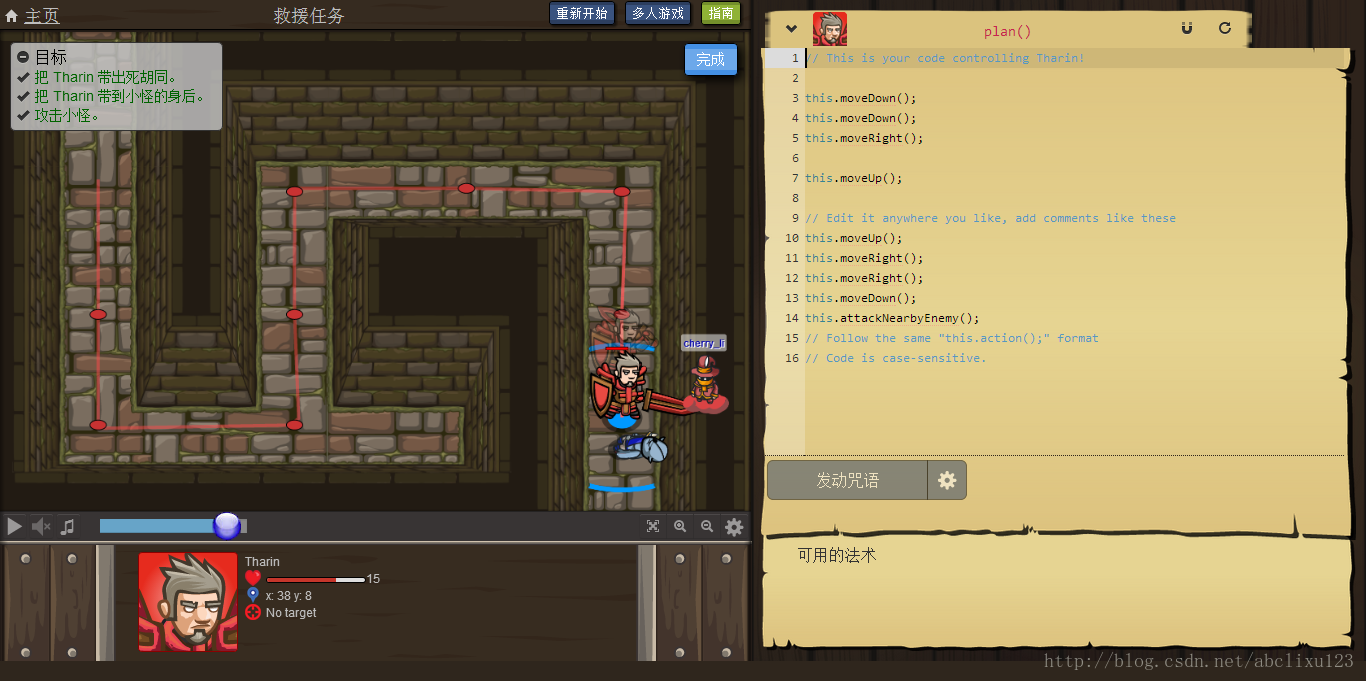Viewport: 1366px width, 681px height.
Task: Click the 可用的法术 heading
Action: 837,555
